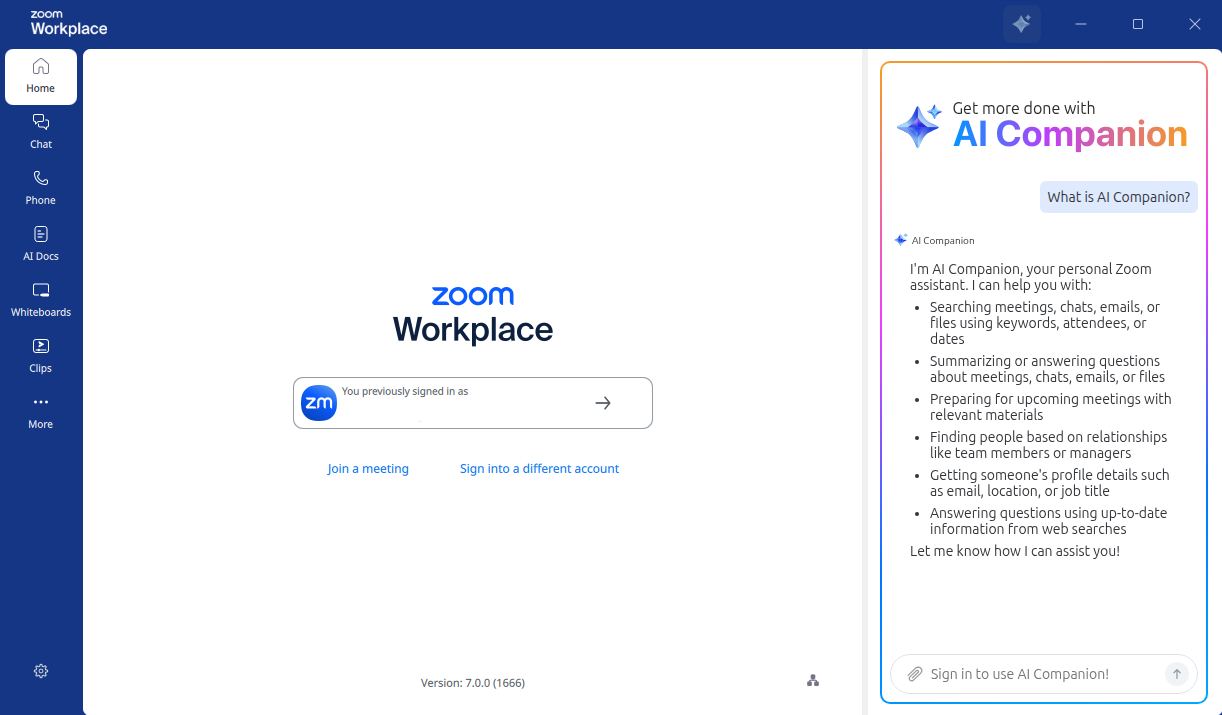This screenshot has height=715, width=1222.
Task: Open the Home tab in sidebar
Action: 41,76
